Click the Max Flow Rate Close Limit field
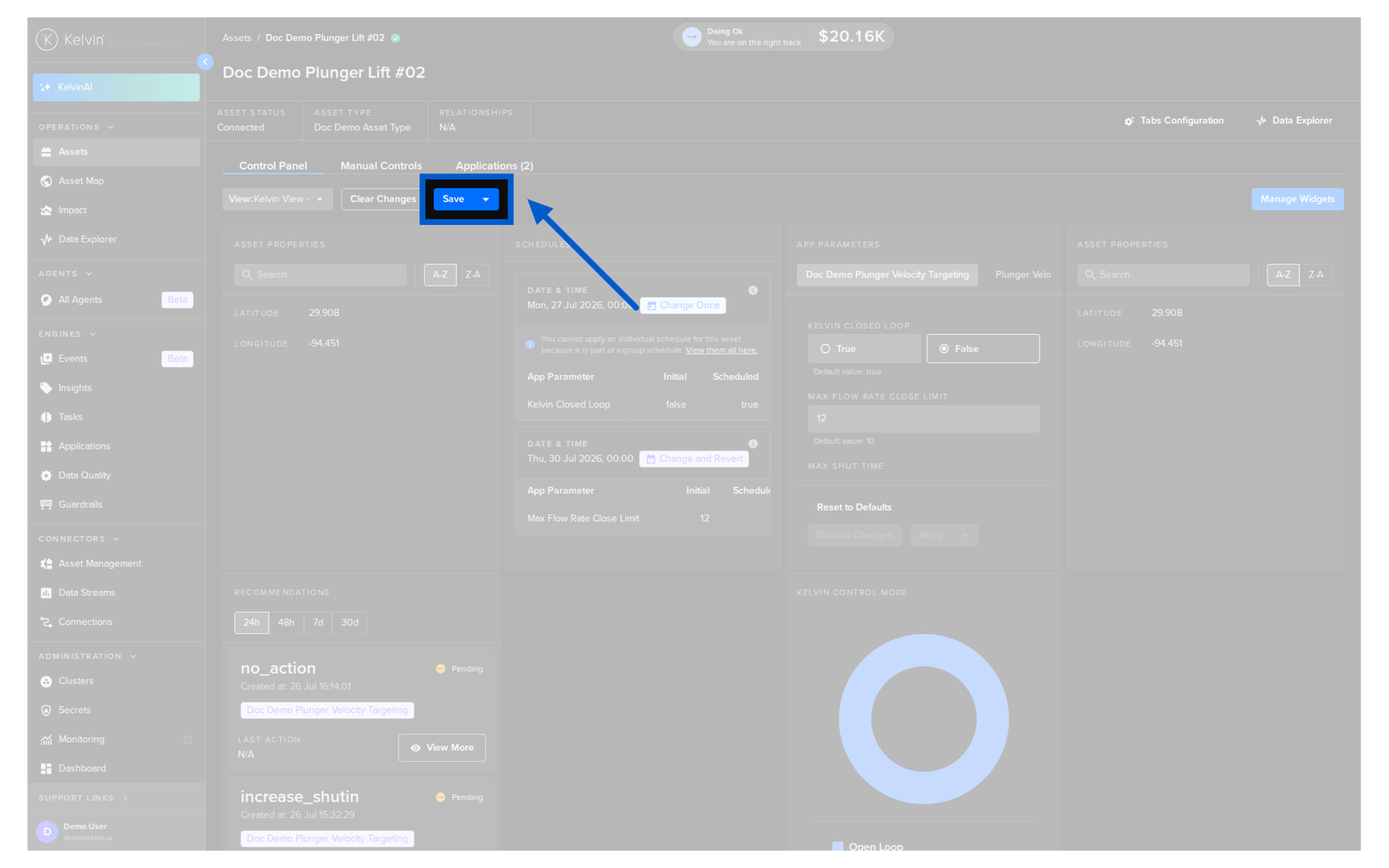 click(924, 419)
